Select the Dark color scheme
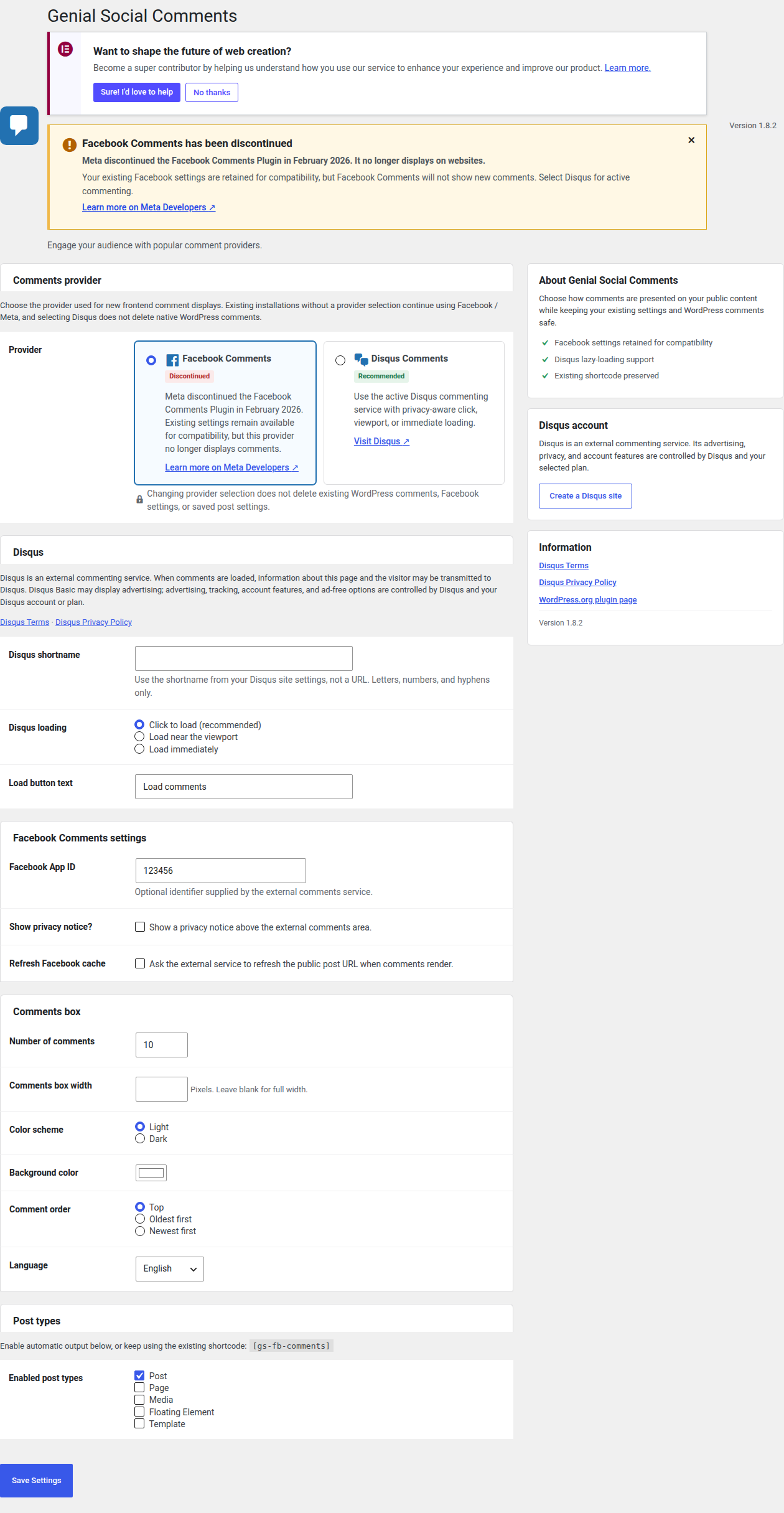The image size is (784, 1513). coord(140,1139)
